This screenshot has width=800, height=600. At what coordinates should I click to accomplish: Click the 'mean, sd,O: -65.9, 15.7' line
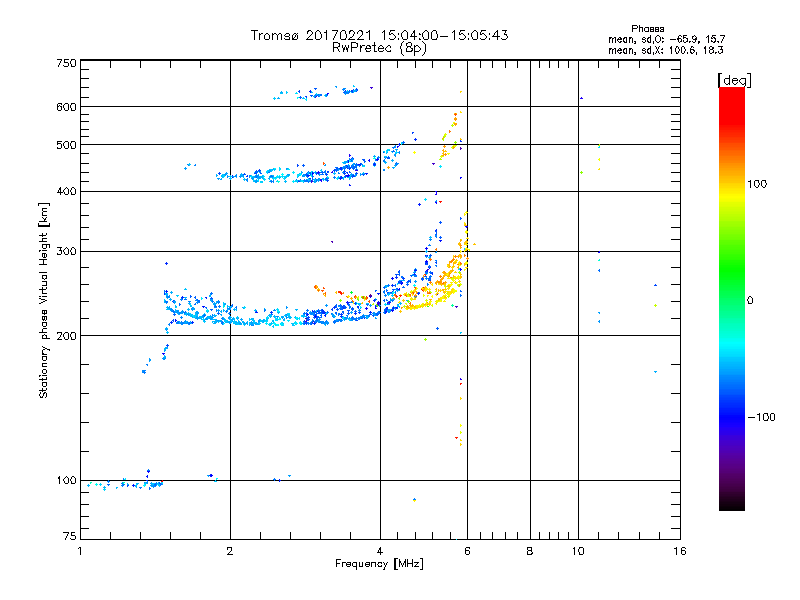[666, 39]
